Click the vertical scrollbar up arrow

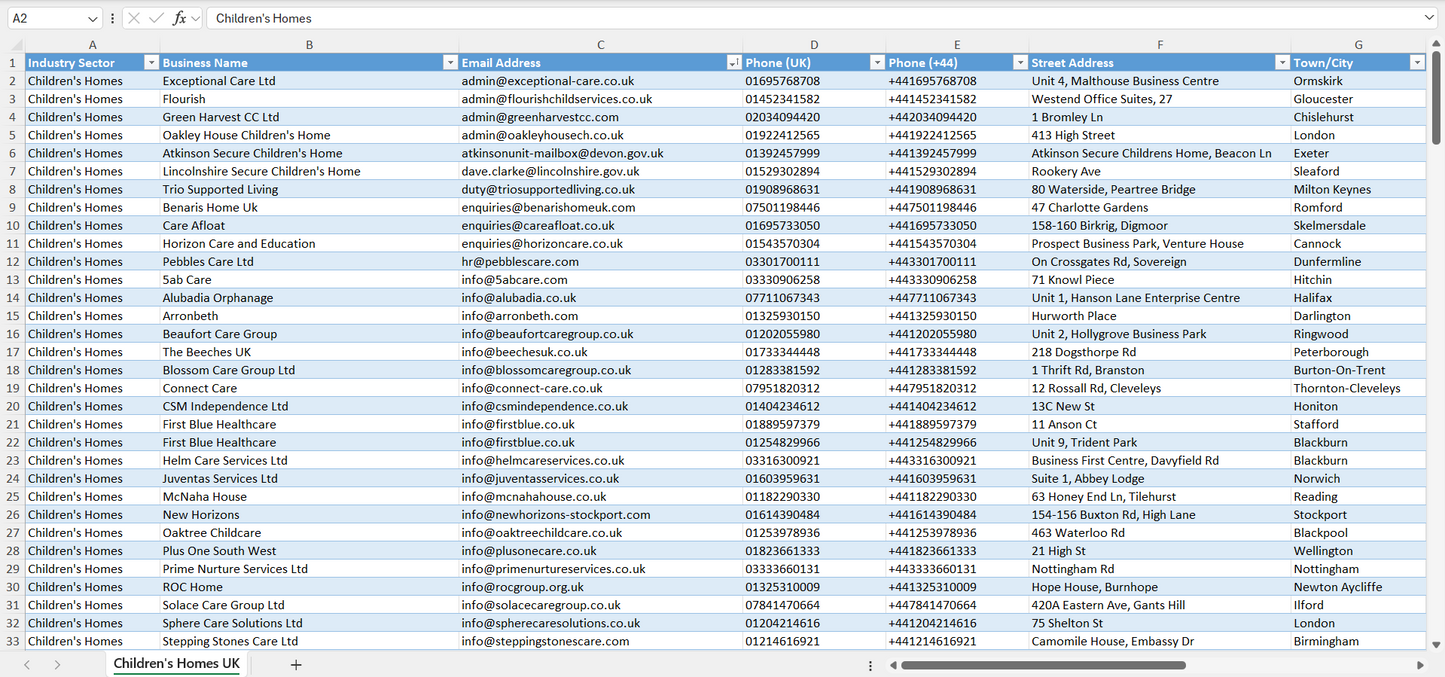pos(1436,43)
